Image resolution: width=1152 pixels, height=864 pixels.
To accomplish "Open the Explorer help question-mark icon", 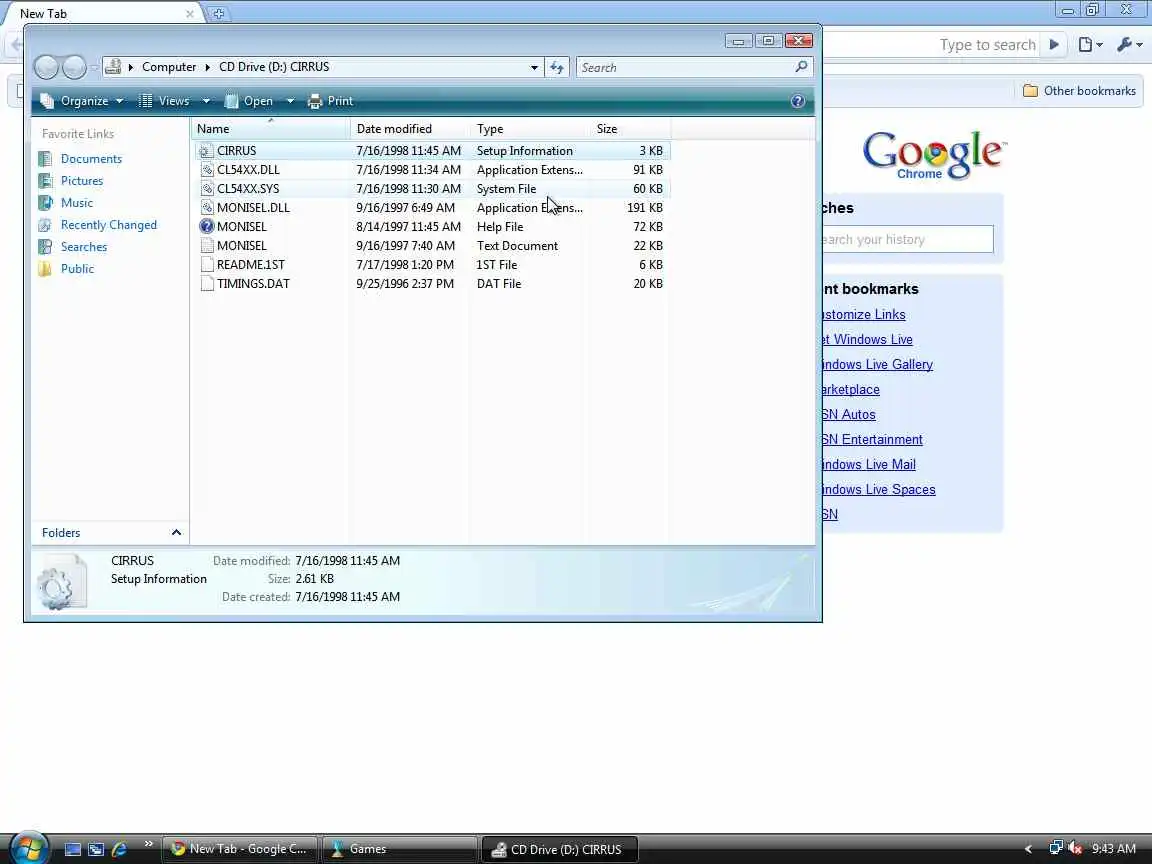I will pos(798,101).
